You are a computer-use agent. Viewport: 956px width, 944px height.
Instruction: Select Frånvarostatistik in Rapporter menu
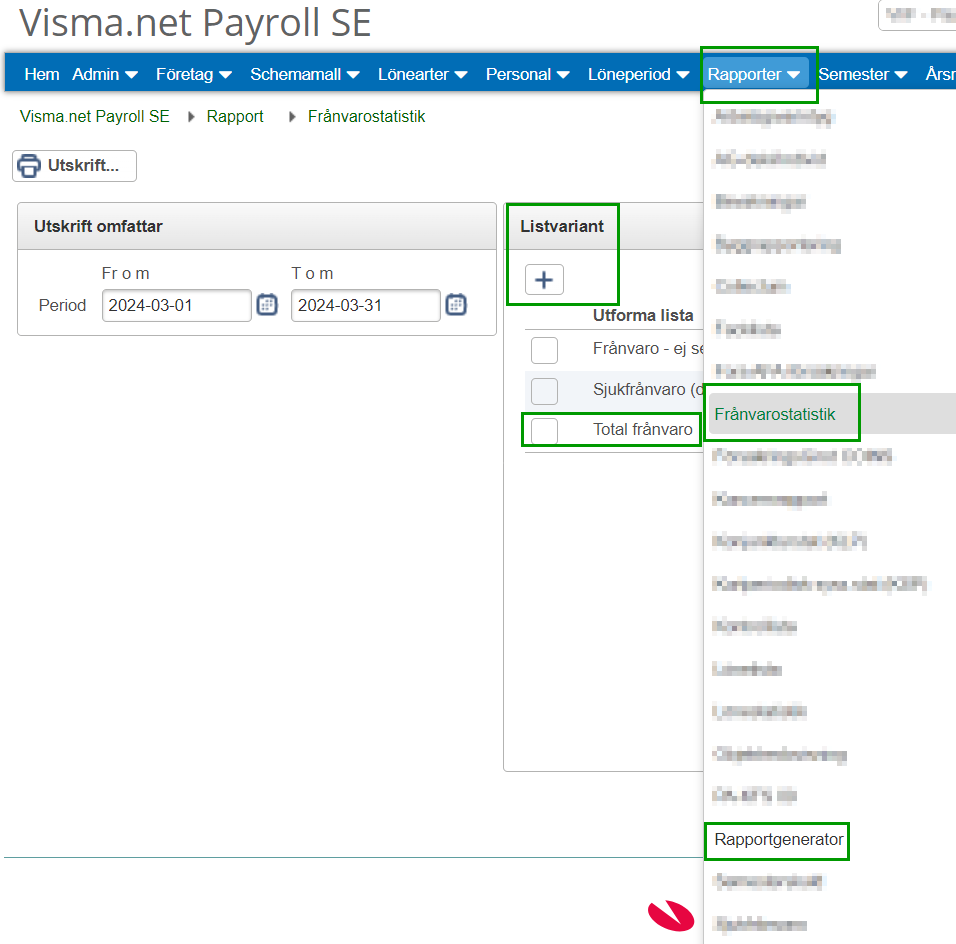(x=775, y=414)
